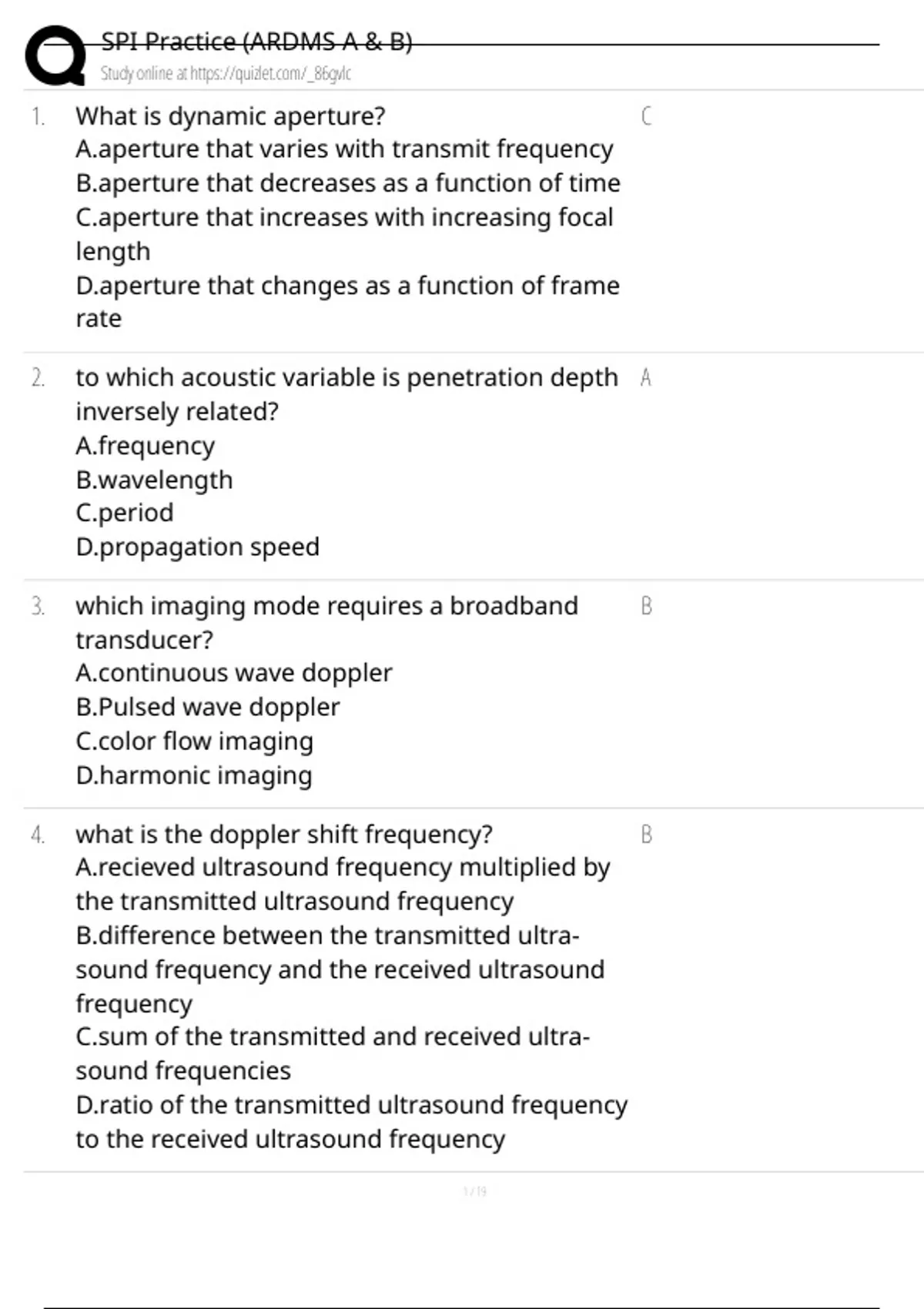
Task: Click the answer letter B beside question 3
Action: click(x=646, y=606)
